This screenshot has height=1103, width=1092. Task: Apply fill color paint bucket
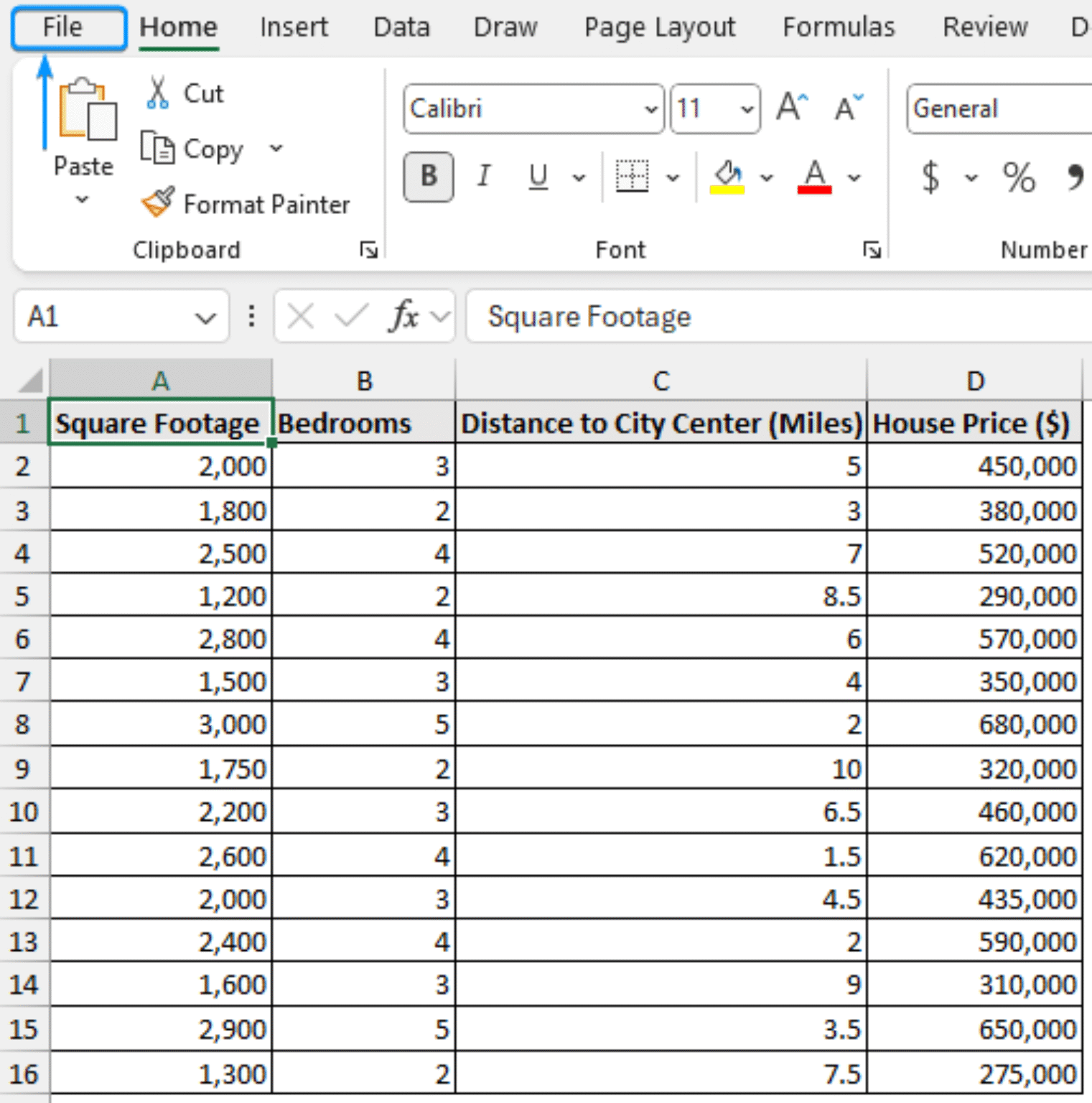pyautogui.click(x=727, y=177)
